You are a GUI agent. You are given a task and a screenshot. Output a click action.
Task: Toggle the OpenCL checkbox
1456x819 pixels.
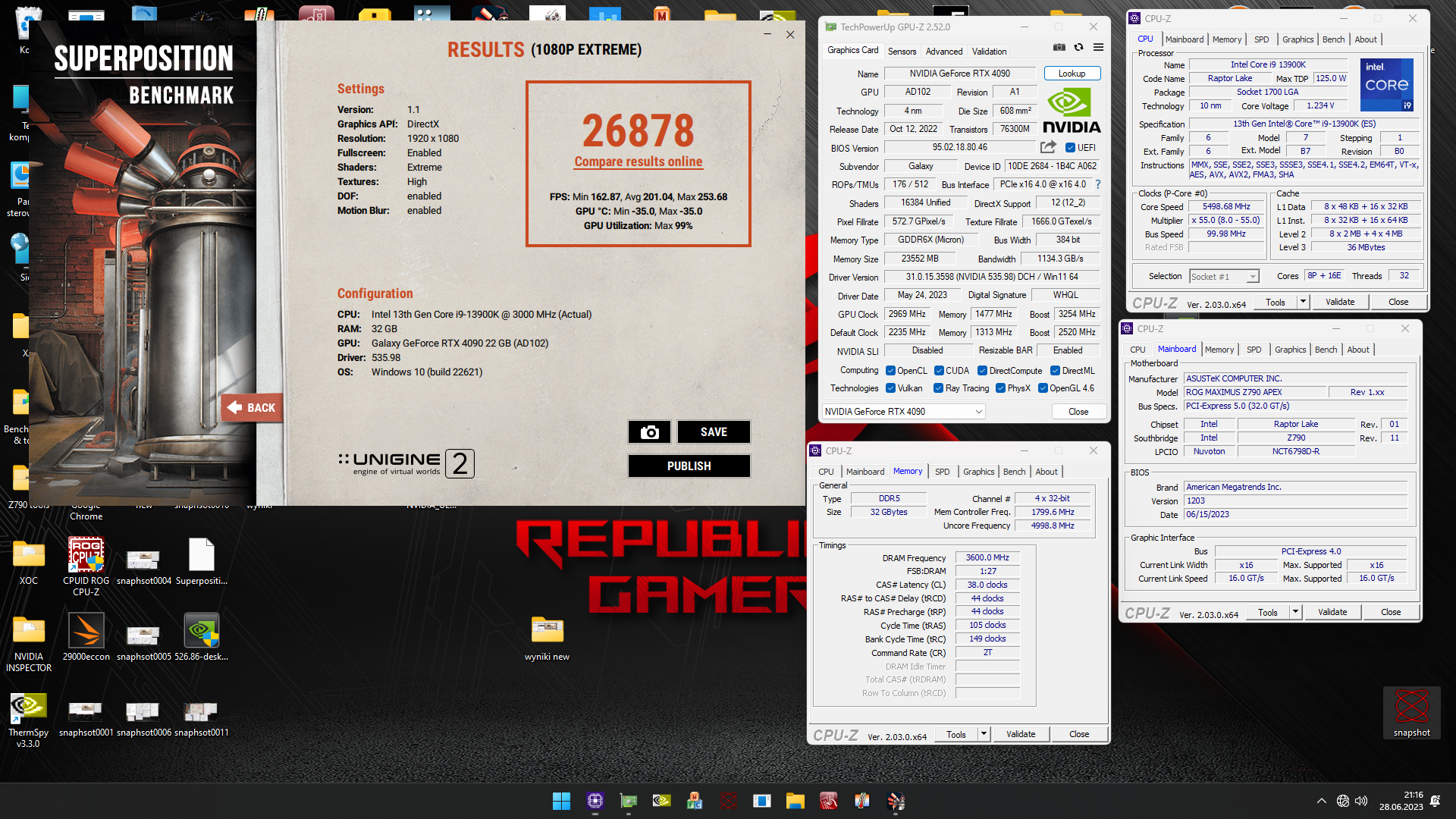point(891,371)
